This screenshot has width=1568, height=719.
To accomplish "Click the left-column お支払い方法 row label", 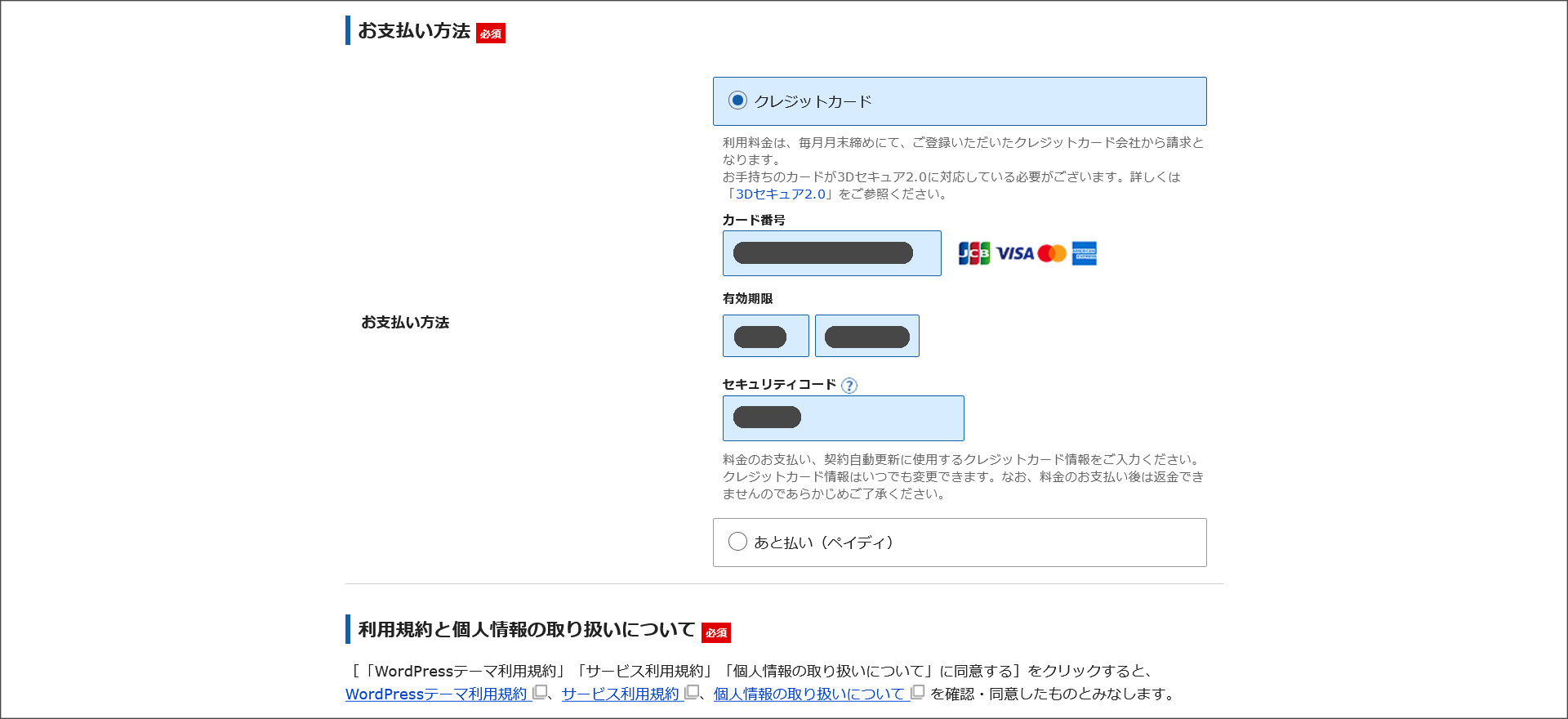I will click(x=405, y=322).
